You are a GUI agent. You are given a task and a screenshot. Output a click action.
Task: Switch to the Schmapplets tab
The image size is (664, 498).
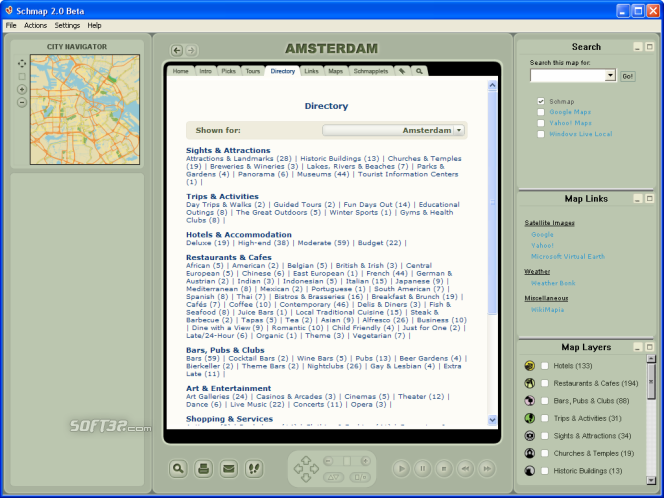pos(371,71)
